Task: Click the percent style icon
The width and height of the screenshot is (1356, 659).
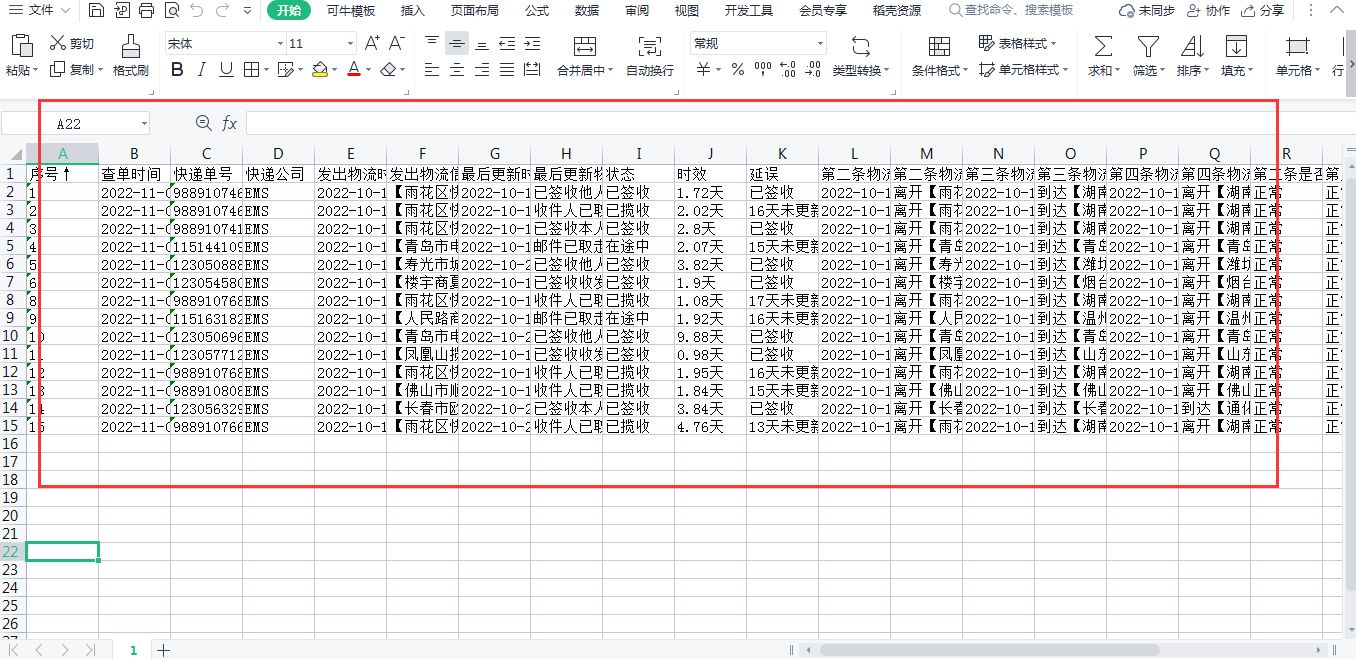Action: click(737, 70)
